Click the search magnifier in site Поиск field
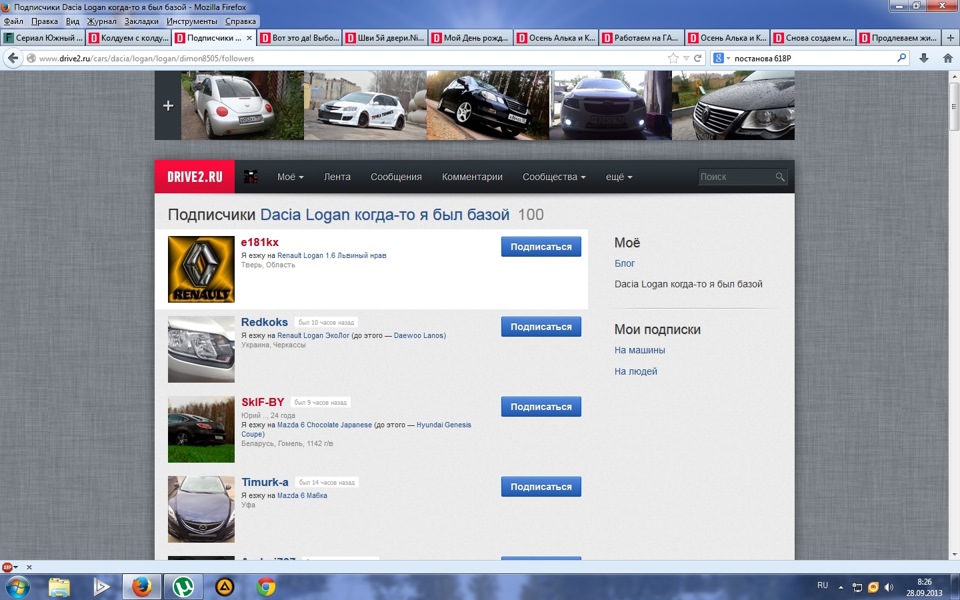The image size is (960, 600). click(779, 177)
